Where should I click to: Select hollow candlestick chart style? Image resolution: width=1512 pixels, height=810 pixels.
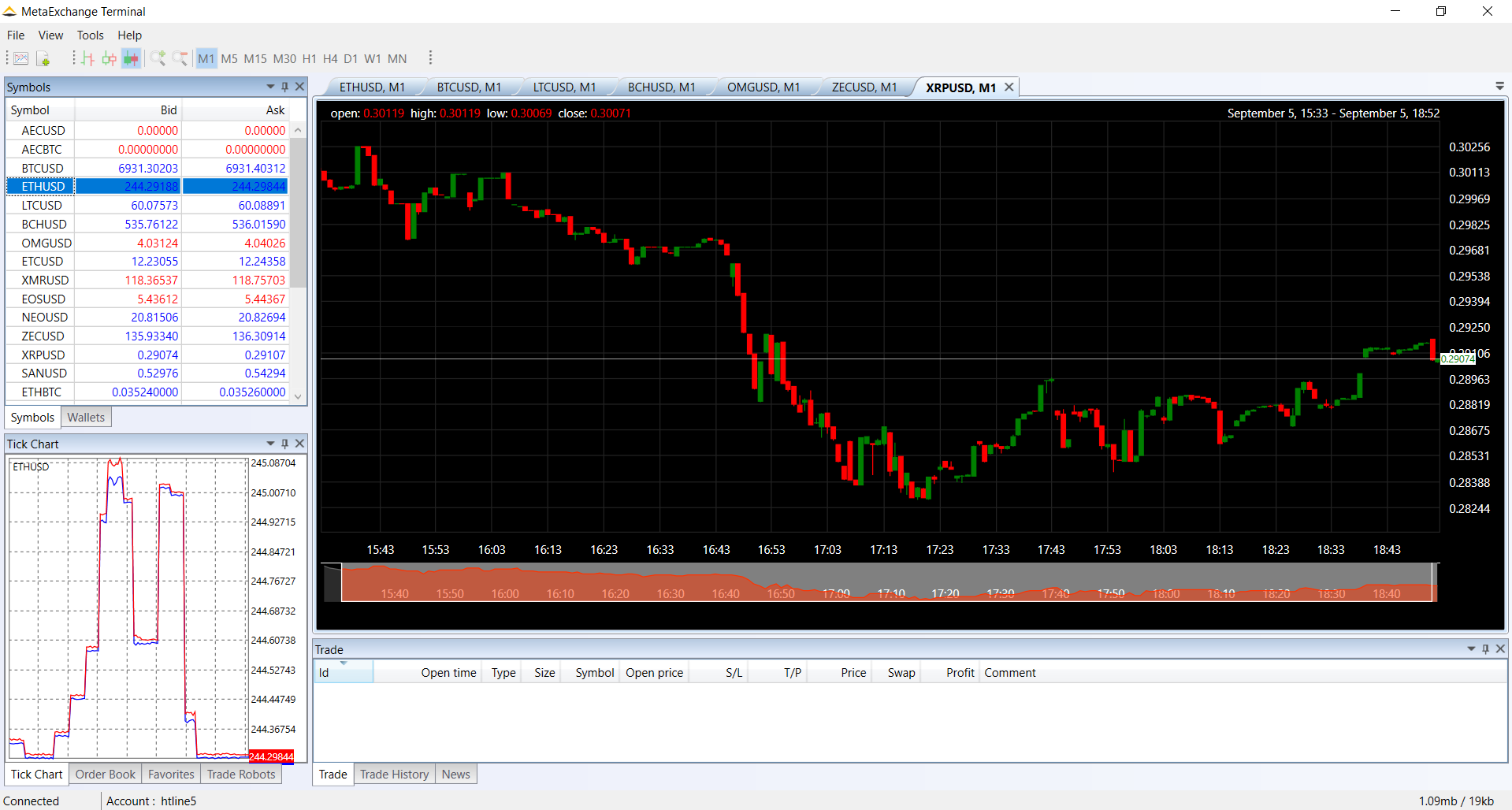pyautogui.click(x=110, y=58)
